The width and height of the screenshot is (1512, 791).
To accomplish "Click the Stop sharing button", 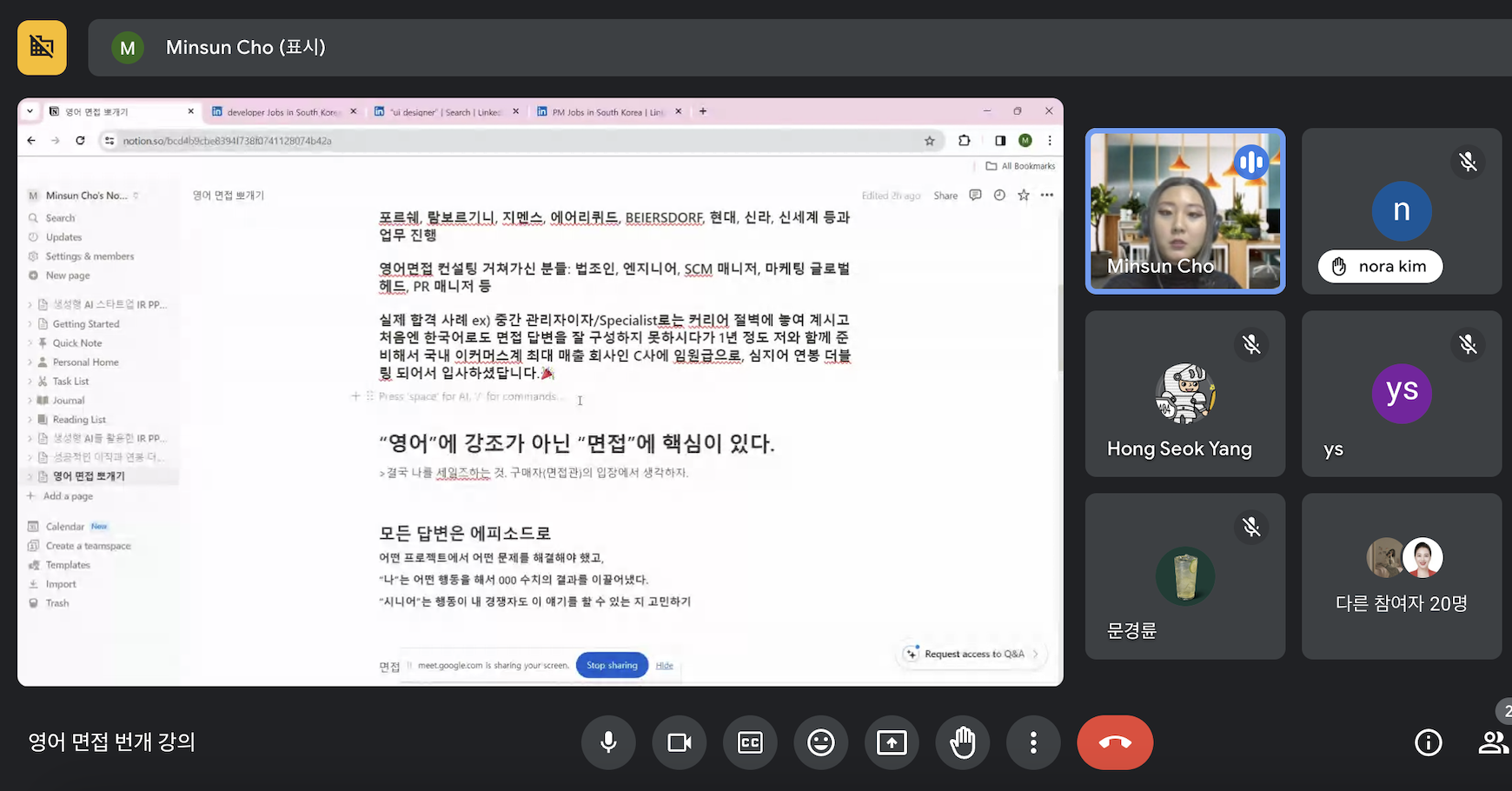I will point(612,665).
